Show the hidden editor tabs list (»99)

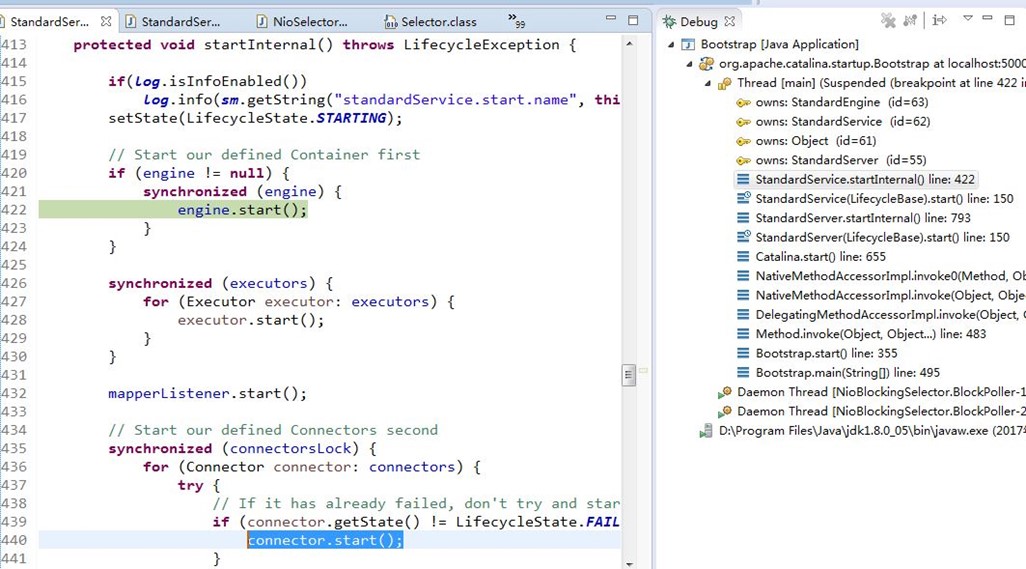(516, 21)
